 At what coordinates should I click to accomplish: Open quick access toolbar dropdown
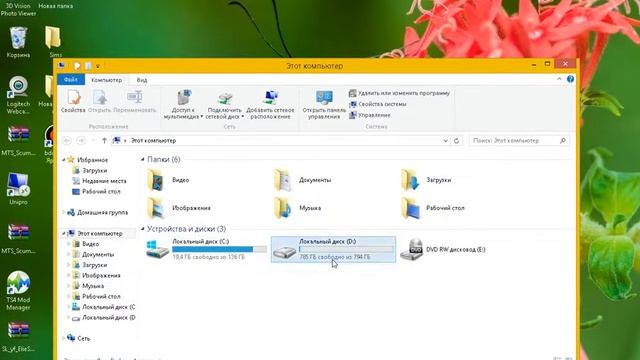click(x=98, y=66)
